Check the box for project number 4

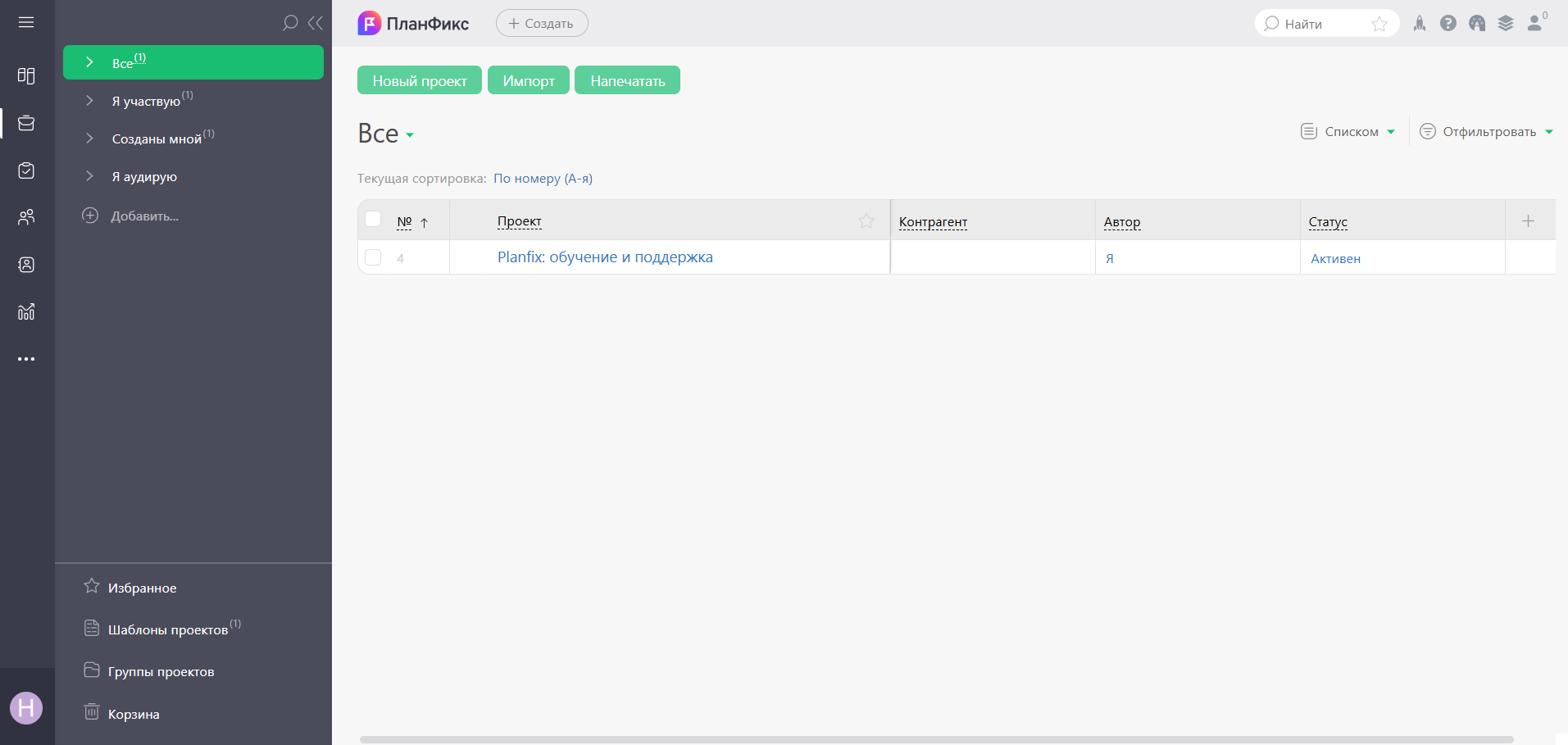click(373, 257)
